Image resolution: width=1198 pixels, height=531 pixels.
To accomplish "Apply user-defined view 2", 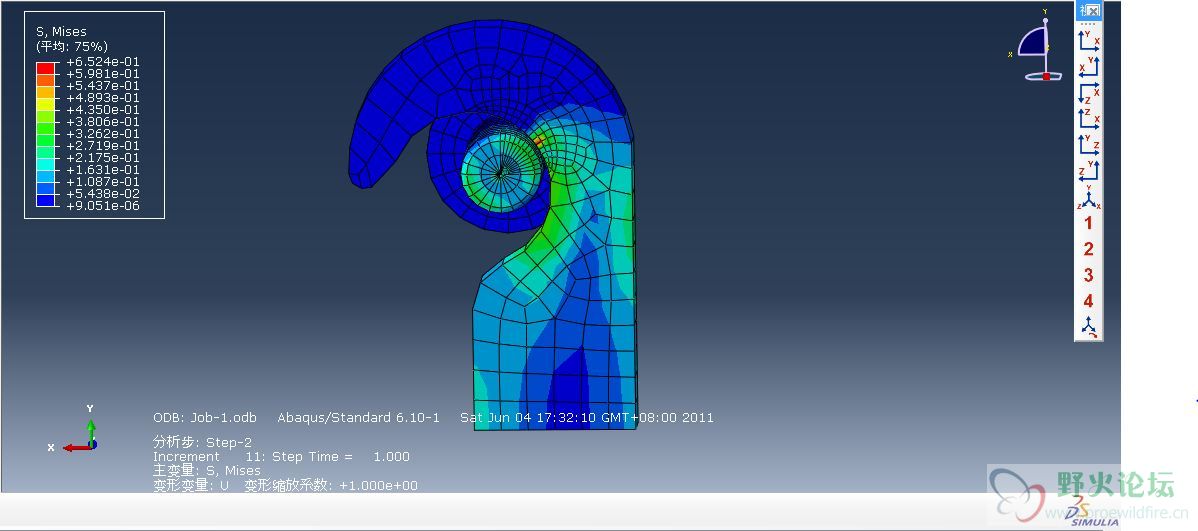I will [x=1089, y=249].
